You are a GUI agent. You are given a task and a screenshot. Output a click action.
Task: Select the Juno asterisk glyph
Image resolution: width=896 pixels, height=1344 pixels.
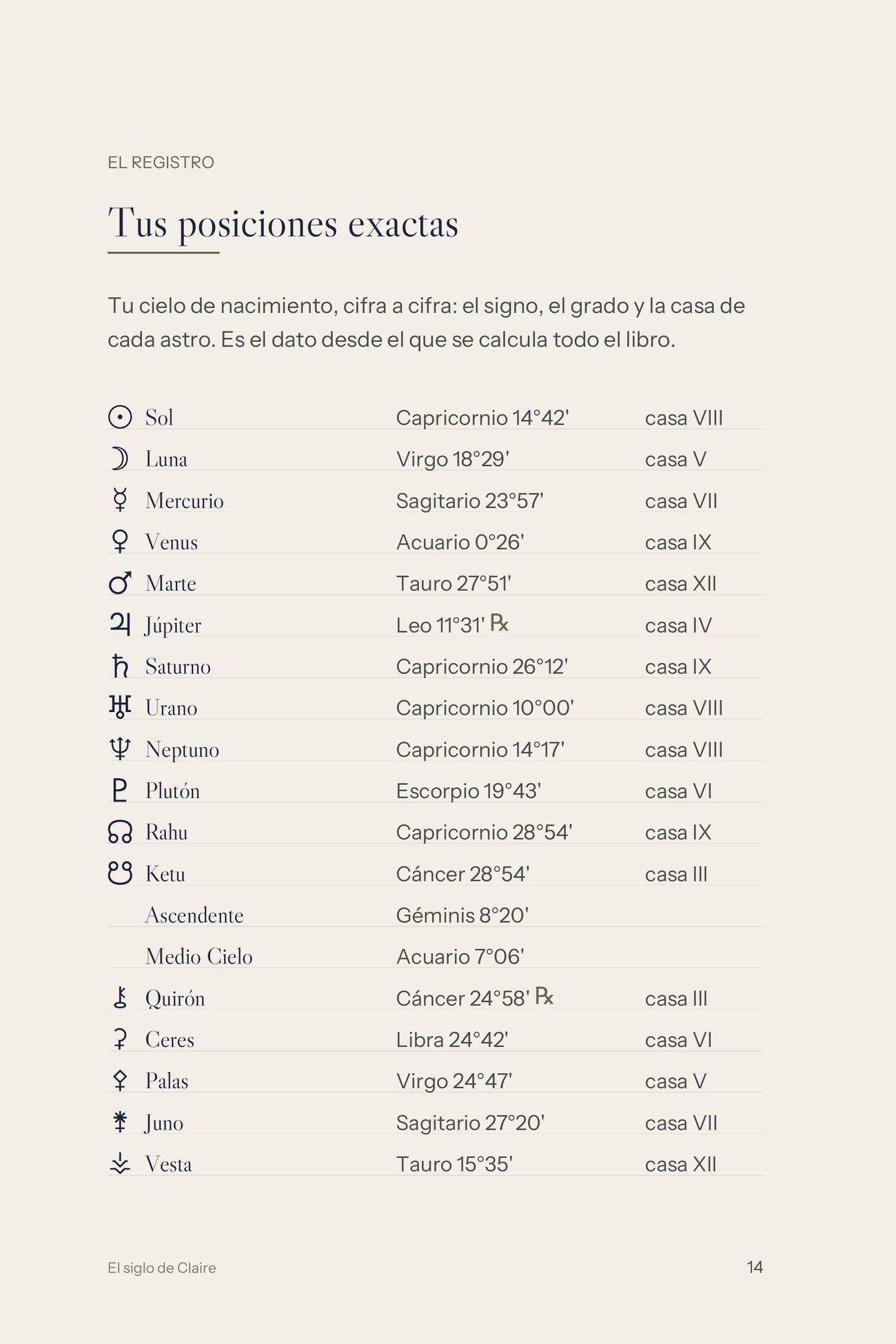120,1122
